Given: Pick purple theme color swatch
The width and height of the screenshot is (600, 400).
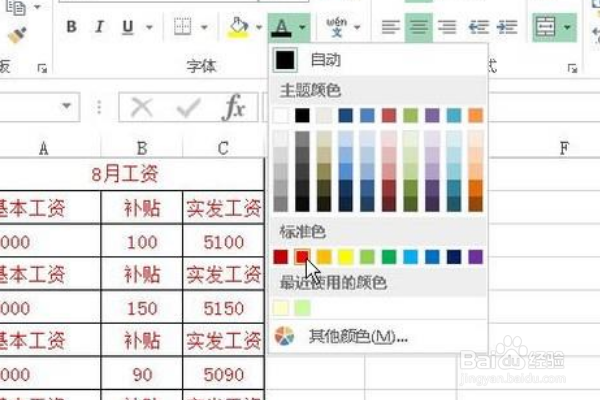Looking at the screenshot, I should click(x=432, y=116).
